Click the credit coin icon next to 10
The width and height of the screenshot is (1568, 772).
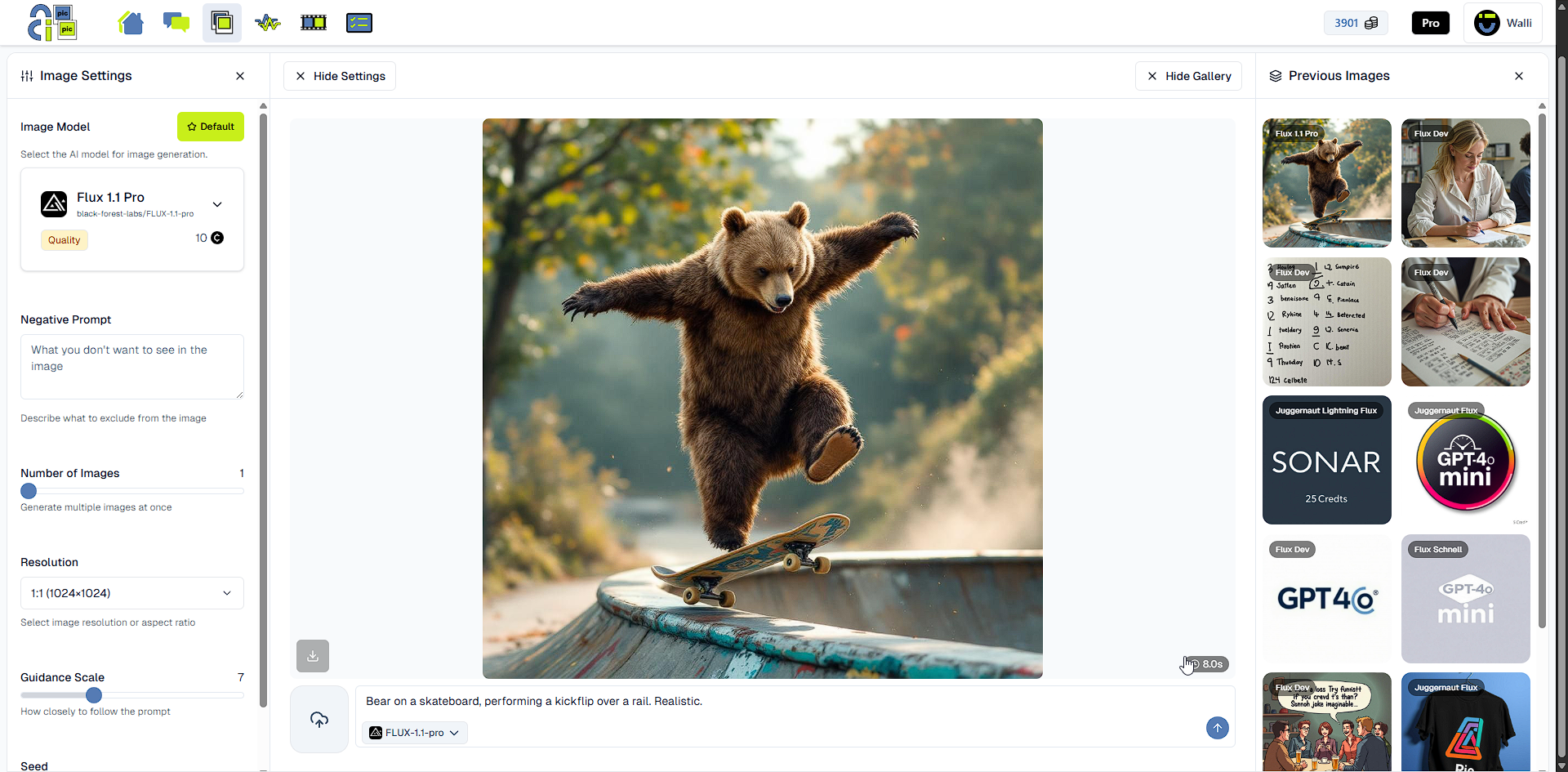217,238
